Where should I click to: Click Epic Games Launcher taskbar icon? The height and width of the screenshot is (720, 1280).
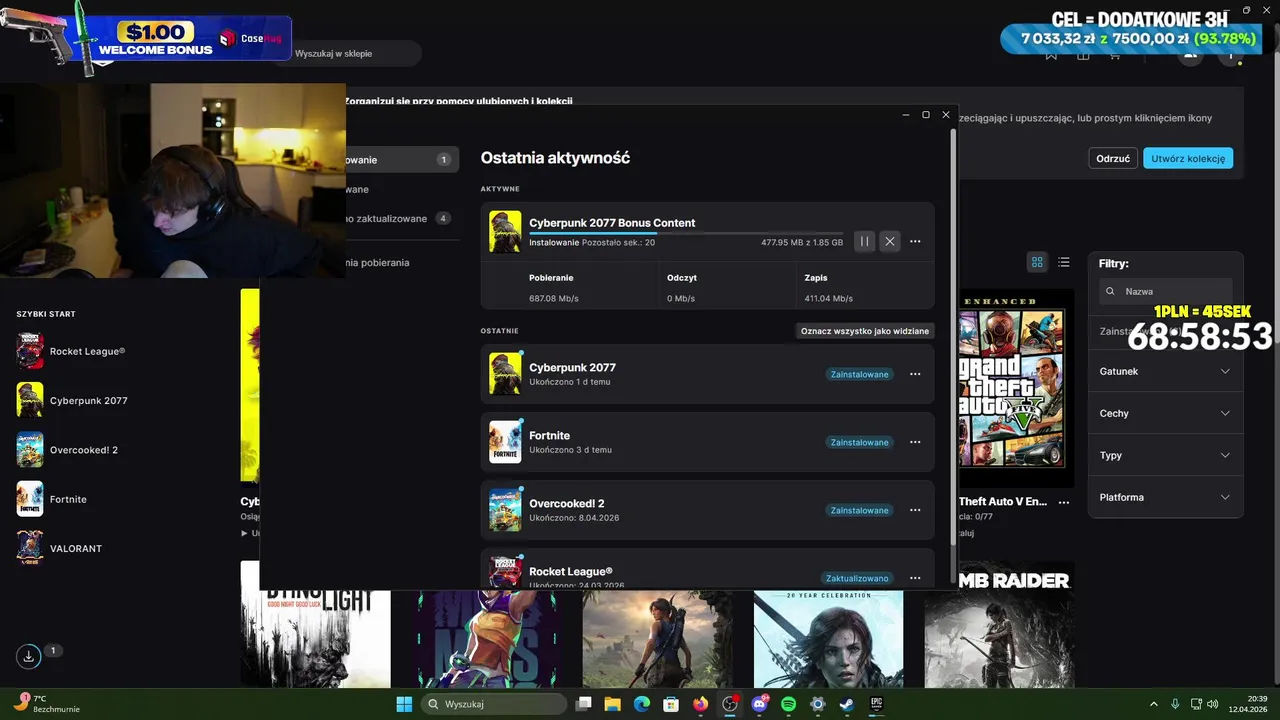[x=876, y=704]
